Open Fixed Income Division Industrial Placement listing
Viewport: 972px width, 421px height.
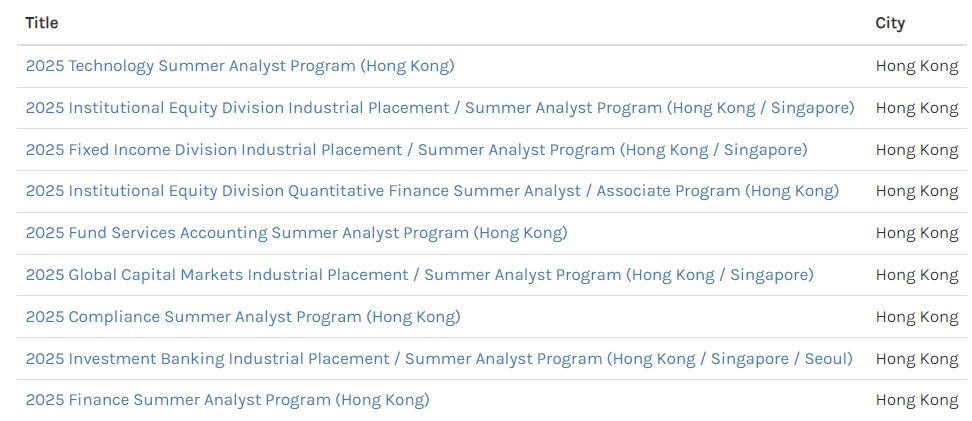[x=417, y=150]
